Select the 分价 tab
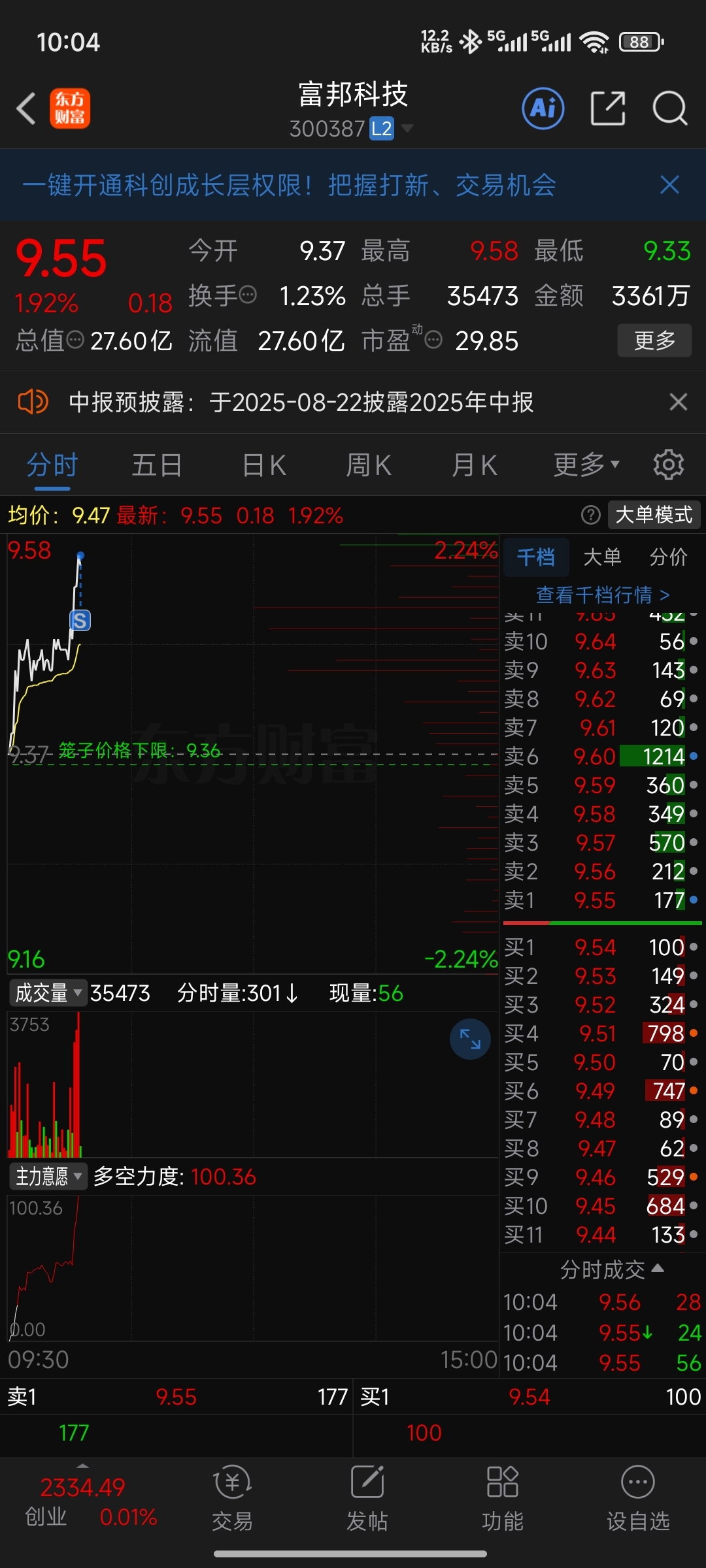Screen dimensions: 706x1568 668,557
